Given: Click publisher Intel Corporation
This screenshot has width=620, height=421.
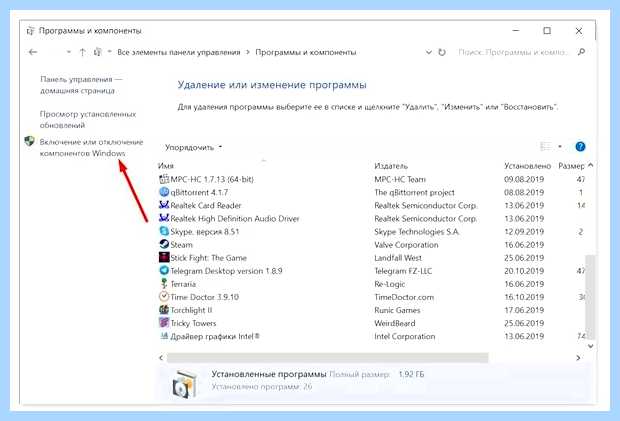Looking at the screenshot, I should (405, 336).
